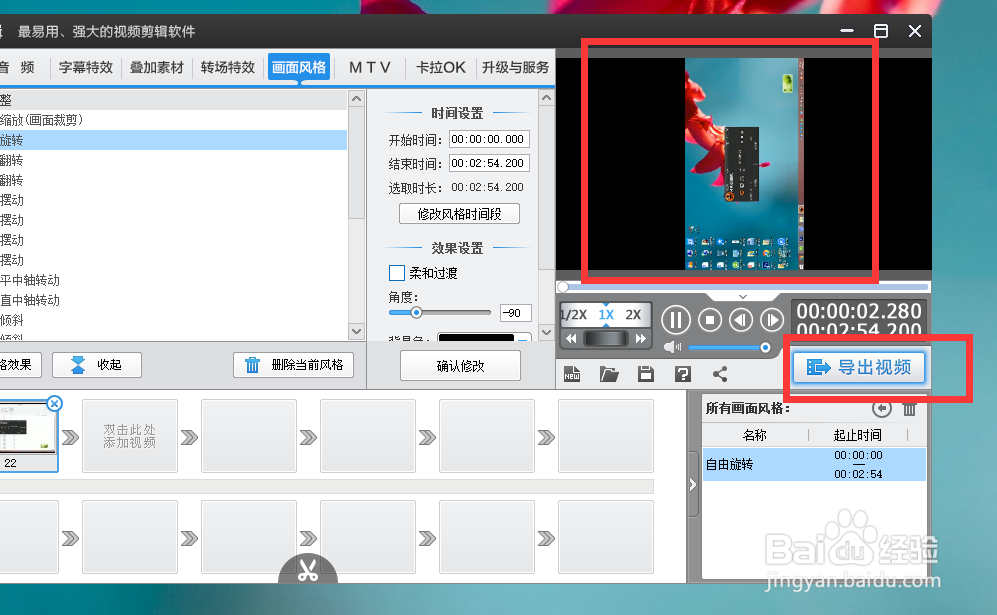Save the project with floppy icon
This screenshot has height=615, width=997.
(646, 374)
